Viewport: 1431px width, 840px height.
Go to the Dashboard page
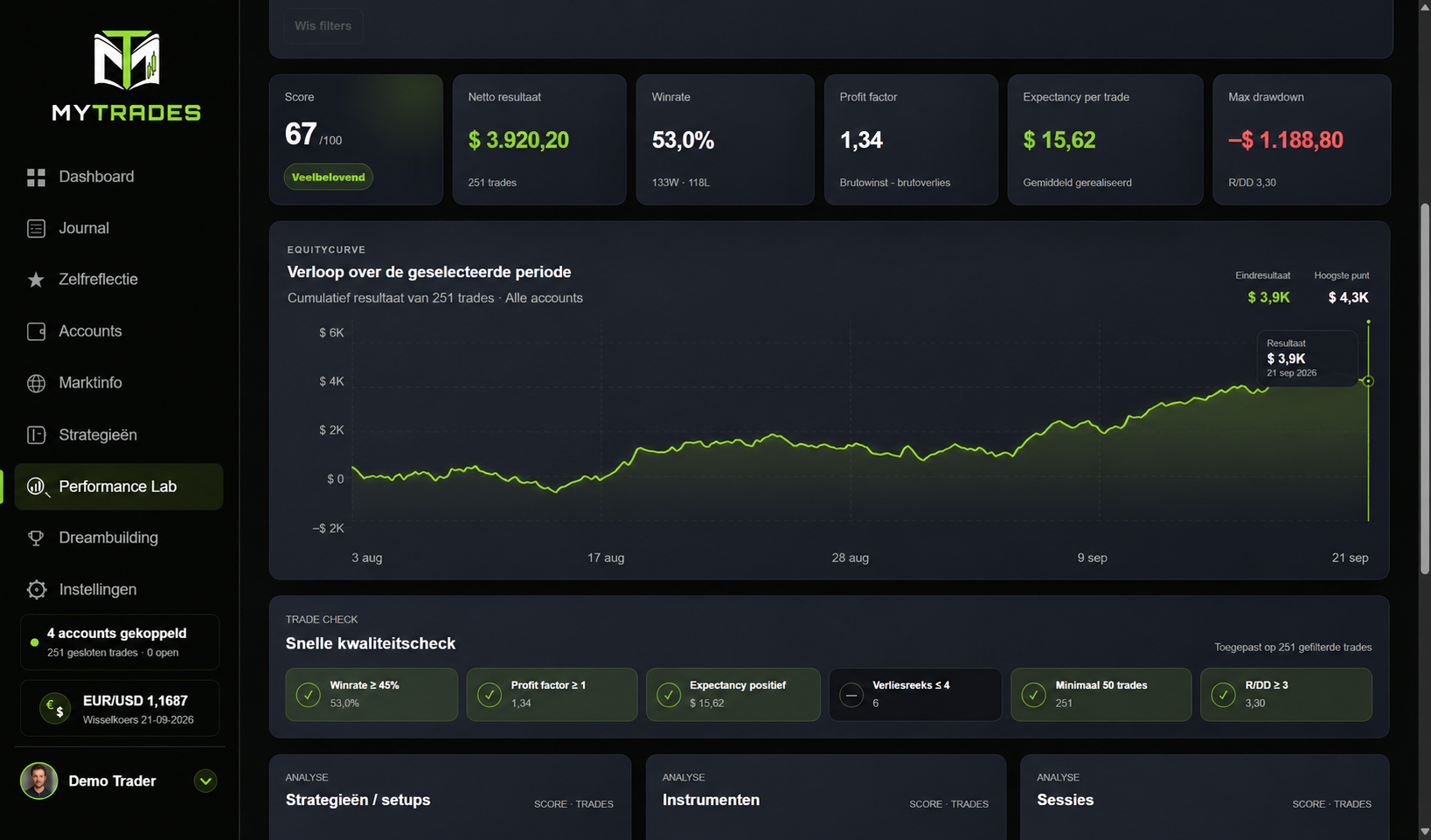point(119,177)
